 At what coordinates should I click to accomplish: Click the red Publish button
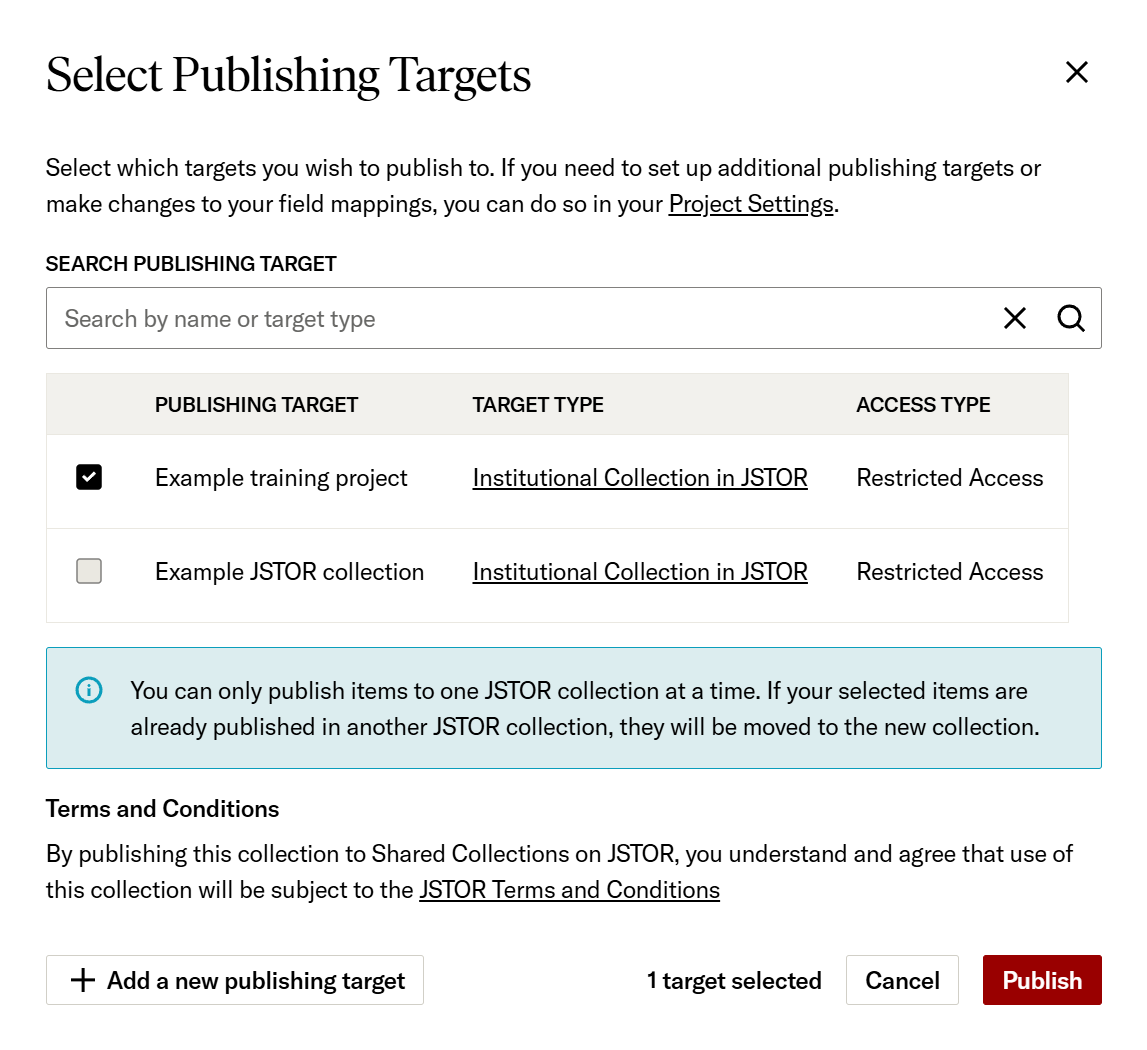(x=1042, y=980)
